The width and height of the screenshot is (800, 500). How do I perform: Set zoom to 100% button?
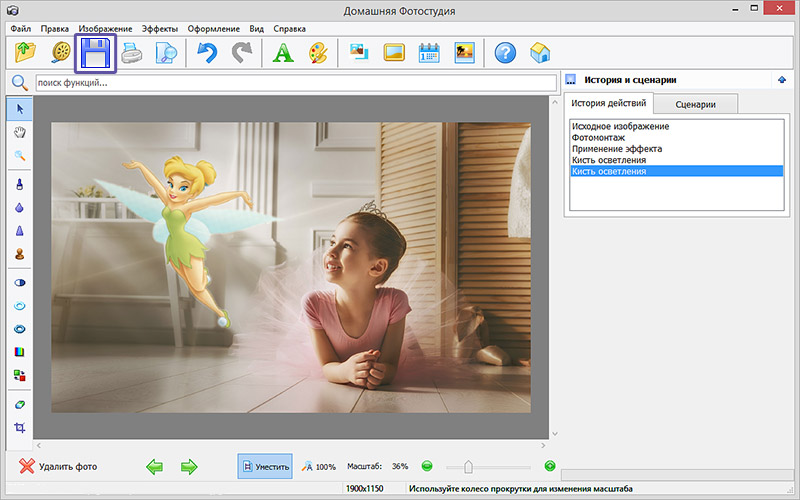(319, 466)
